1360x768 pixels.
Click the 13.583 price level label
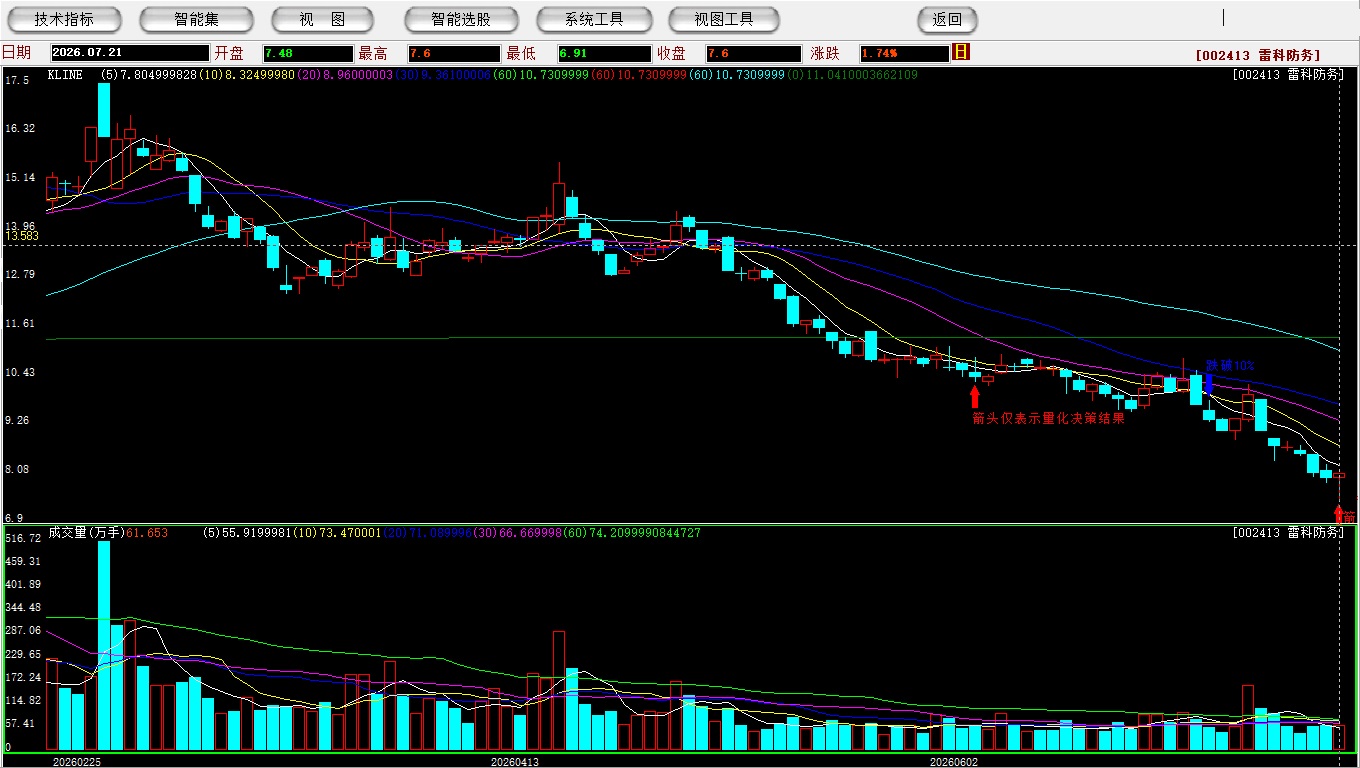(22, 236)
